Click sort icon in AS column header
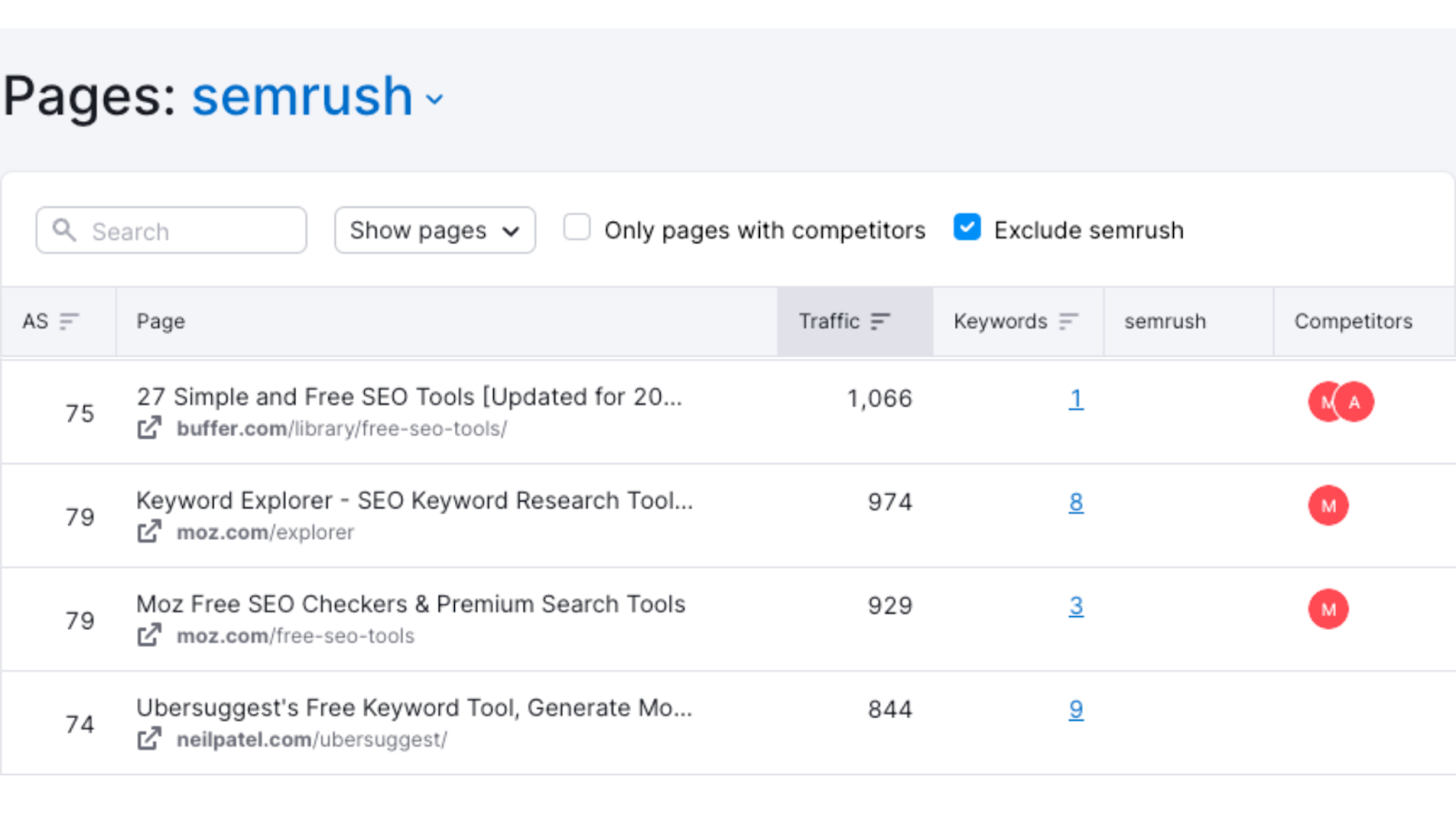This screenshot has width=1456, height=819. tap(69, 321)
